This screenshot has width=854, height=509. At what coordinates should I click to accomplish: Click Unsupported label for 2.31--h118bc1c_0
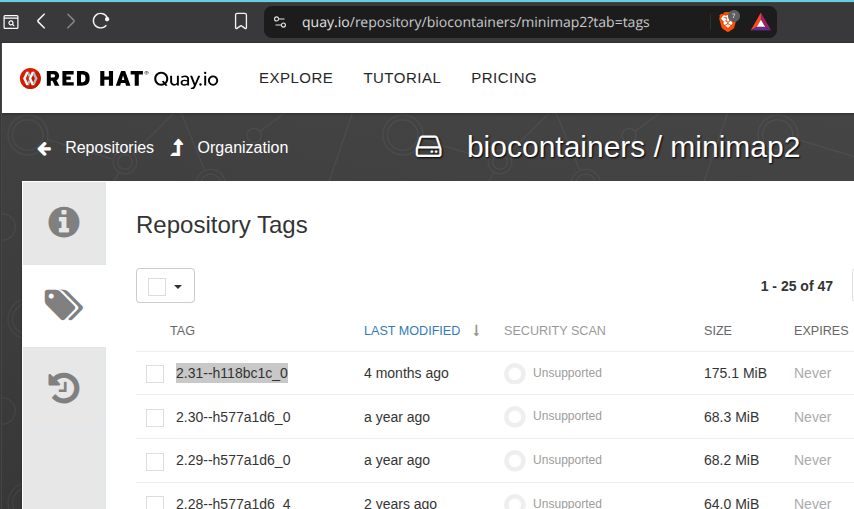pyautogui.click(x=567, y=373)
